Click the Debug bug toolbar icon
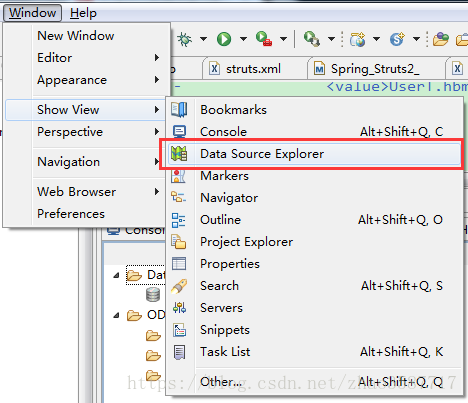This screenshot has width=468, height=403. tap(184, 39)
